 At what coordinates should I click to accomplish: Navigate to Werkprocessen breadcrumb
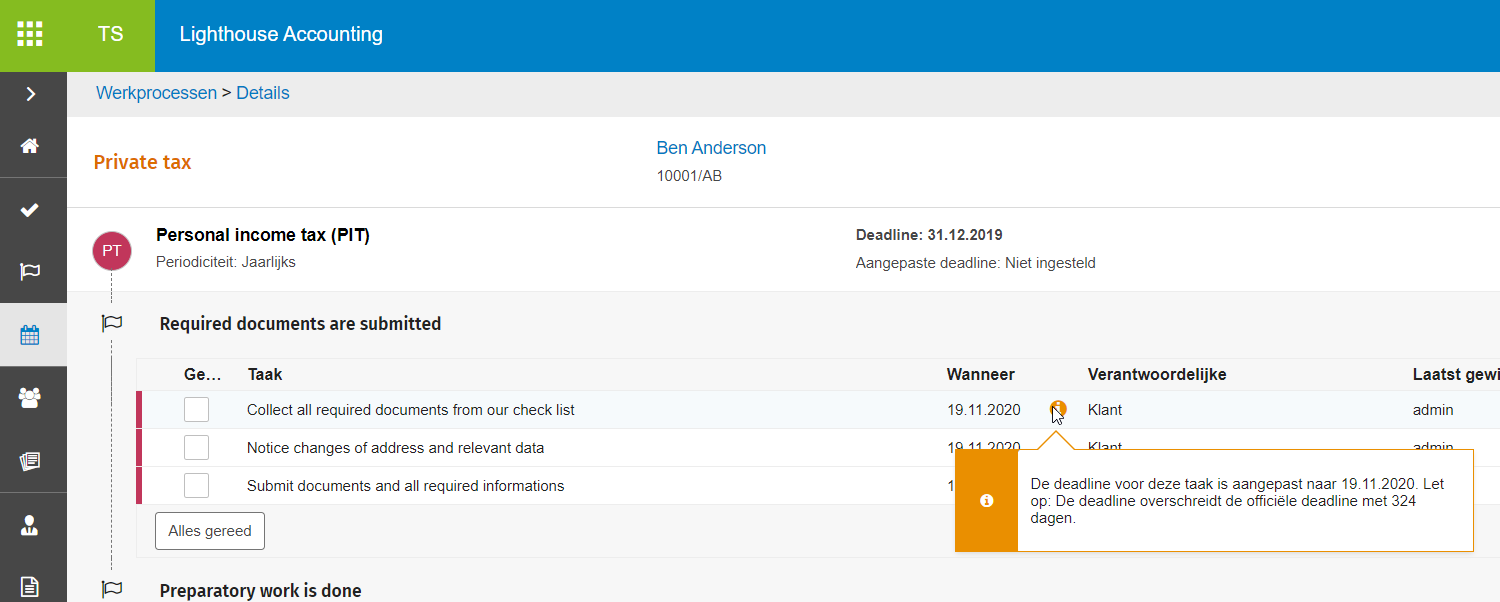pyautogui.click(x=156, y=93)
